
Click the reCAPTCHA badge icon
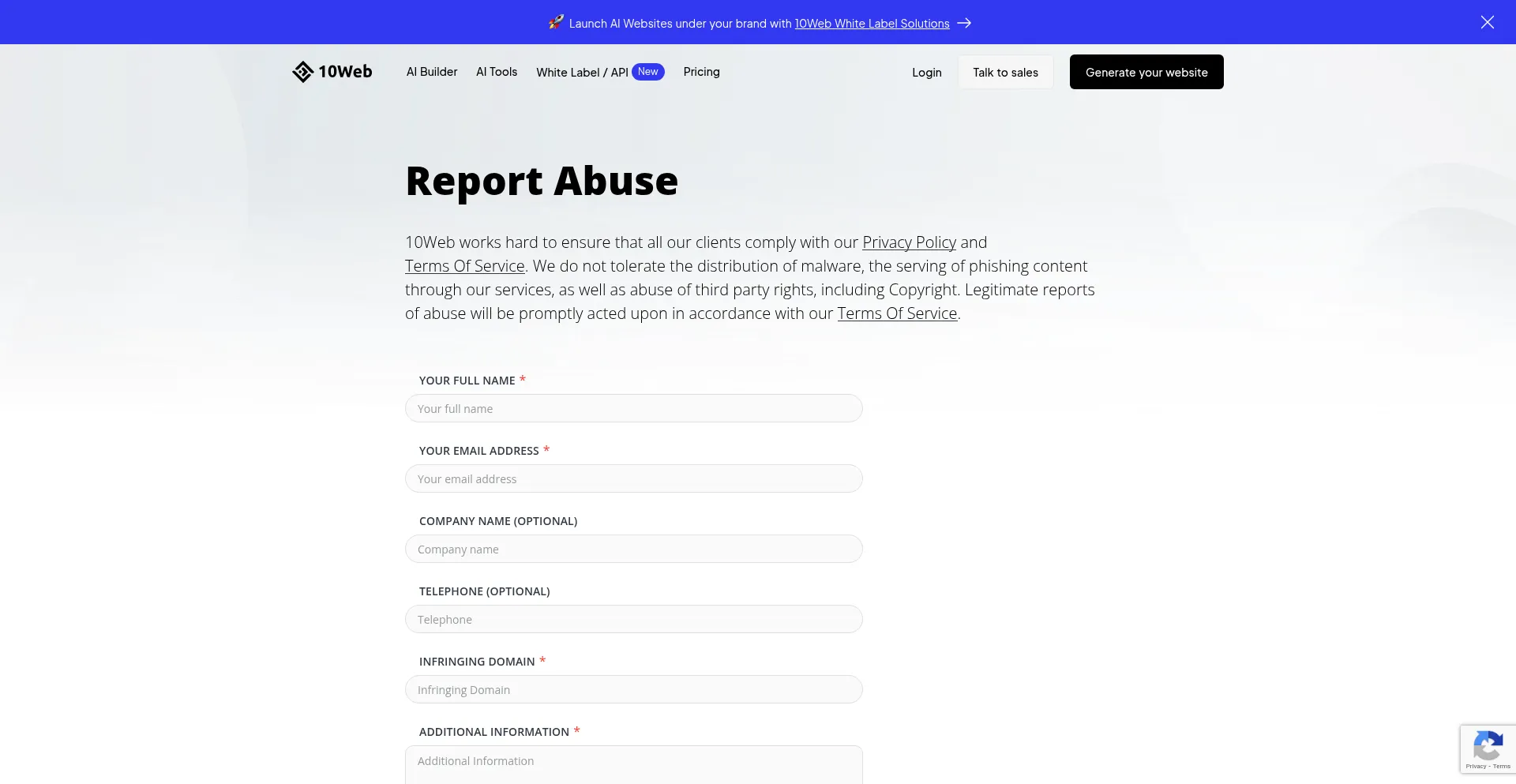1488,747
